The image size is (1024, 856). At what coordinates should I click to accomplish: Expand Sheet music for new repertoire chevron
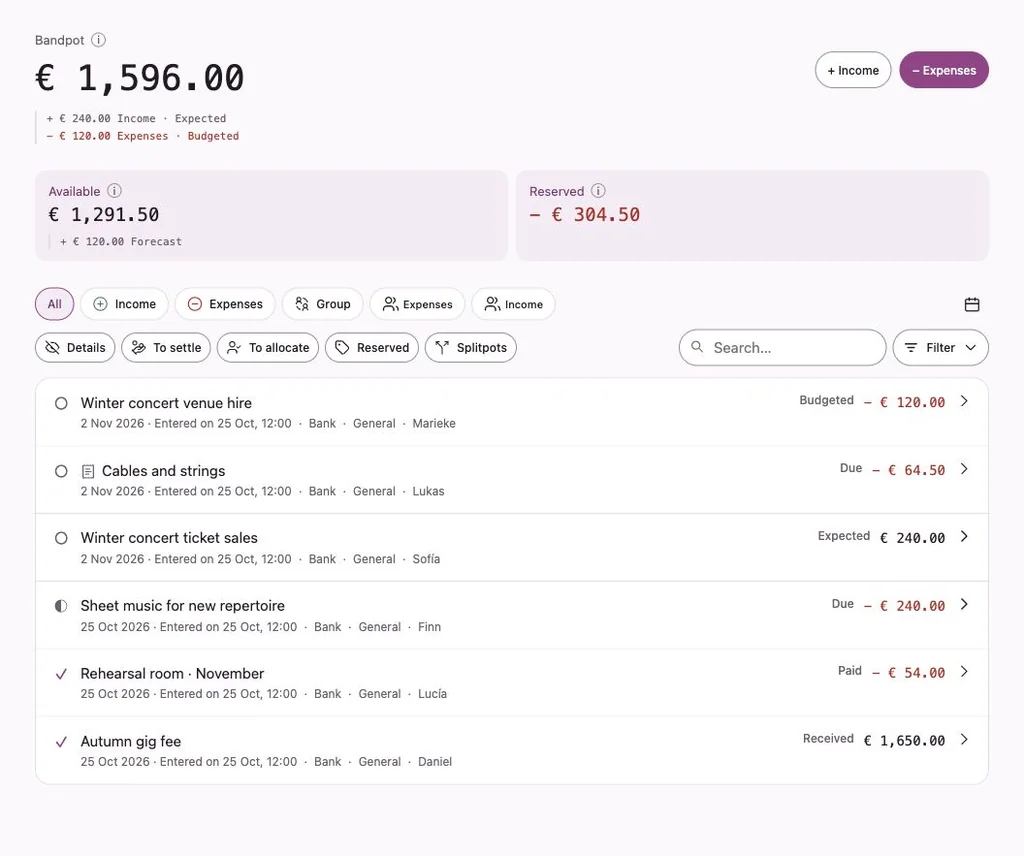964,605
